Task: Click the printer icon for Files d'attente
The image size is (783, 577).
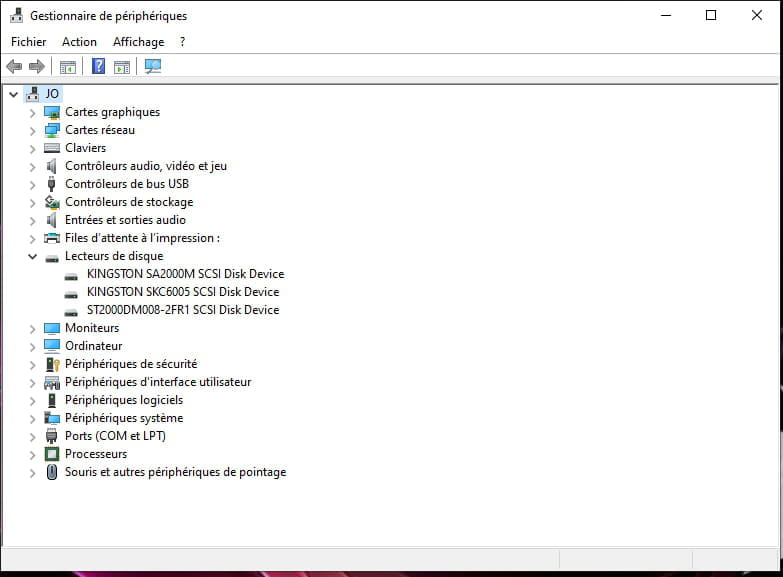Action: (x=52, y=238)
